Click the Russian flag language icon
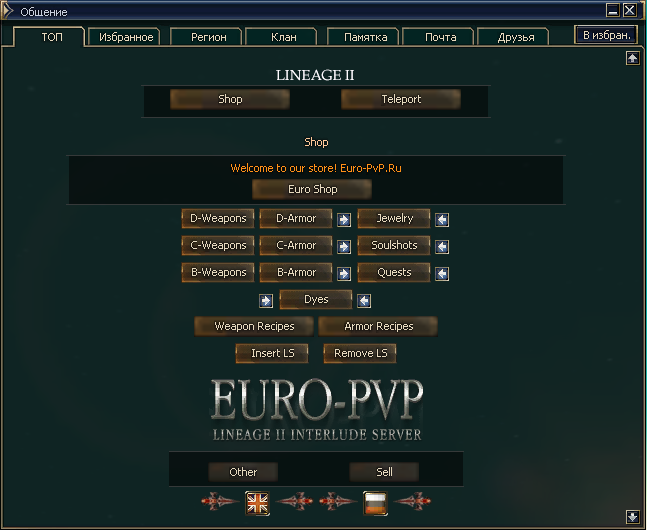Viewport: 647px width, 530px height. [x=375, y=503]
